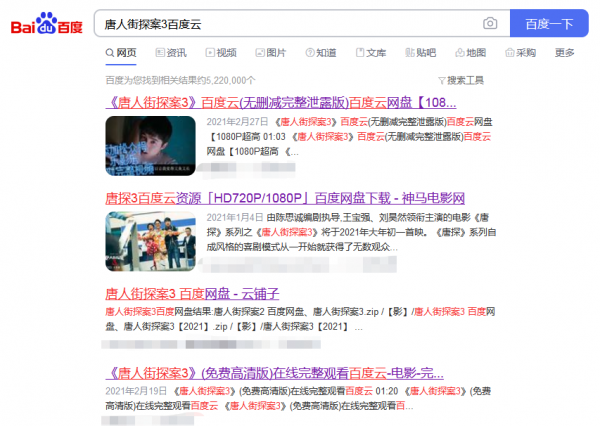Go to the 贴吧 tab
Image resolution: width=600 pixels, height=426 pixels.
[421, 52]
